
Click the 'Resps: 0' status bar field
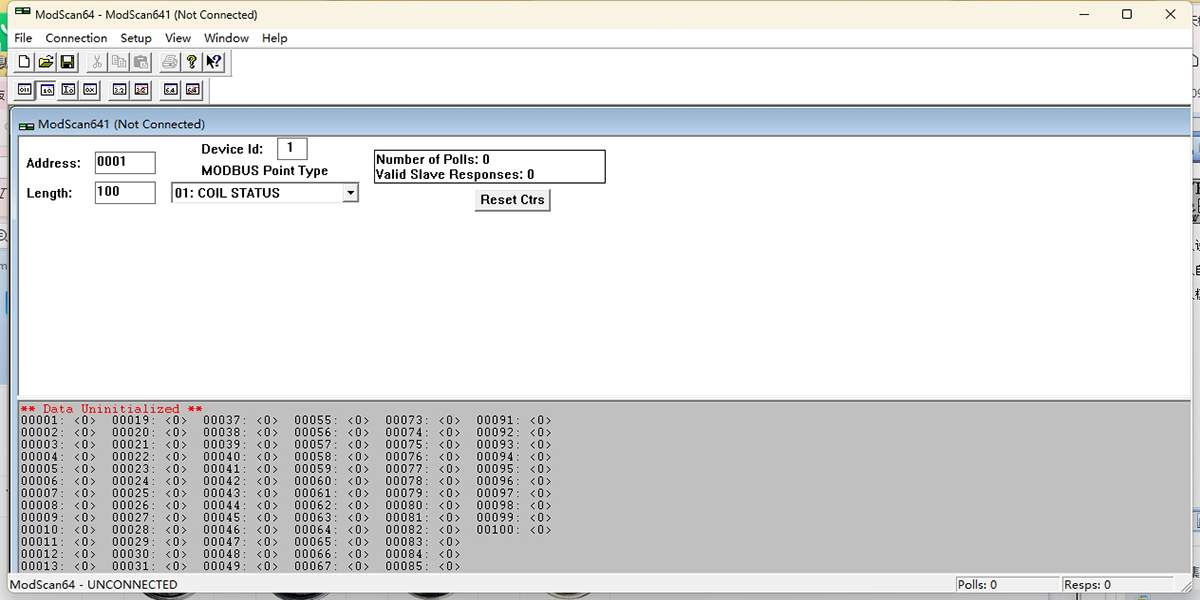pos(1117,585)
